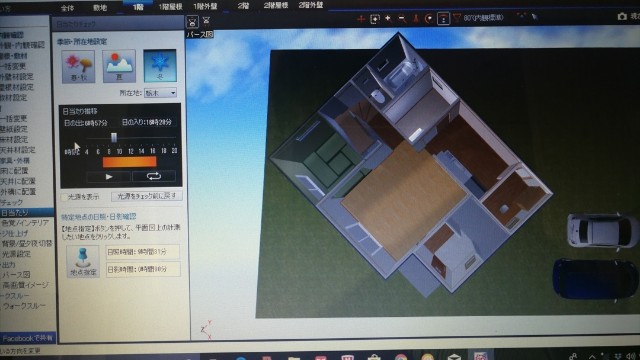This screenshot has height=360, width=640.
Task: Click the rotate view icon
Action: click(429, 18)
